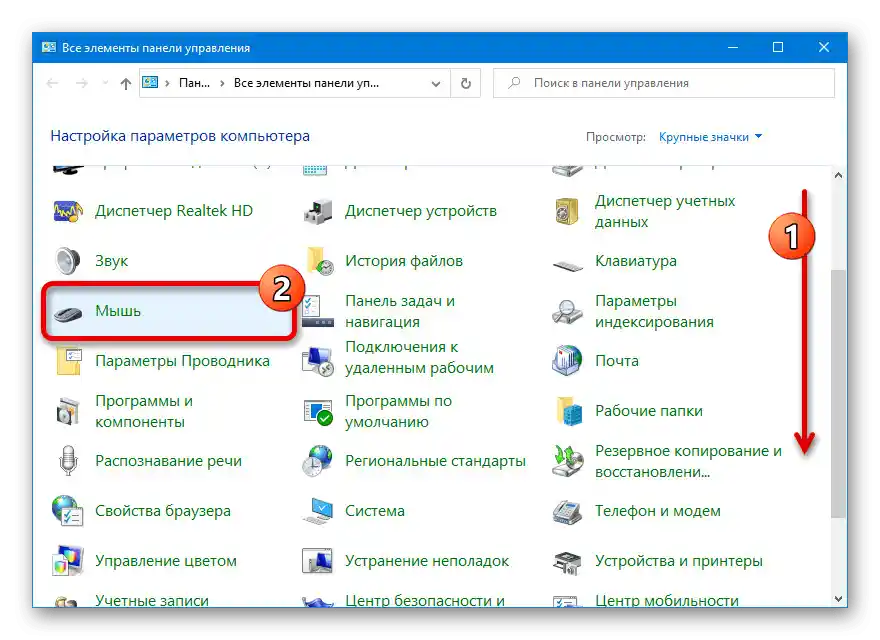Maximize the Control Panel window
880x640 pixels.
(778, 47)
